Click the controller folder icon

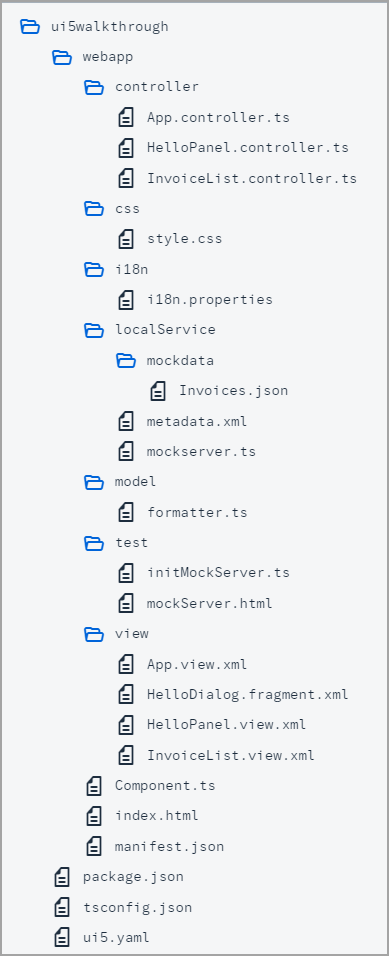click(x=94, y=87)
